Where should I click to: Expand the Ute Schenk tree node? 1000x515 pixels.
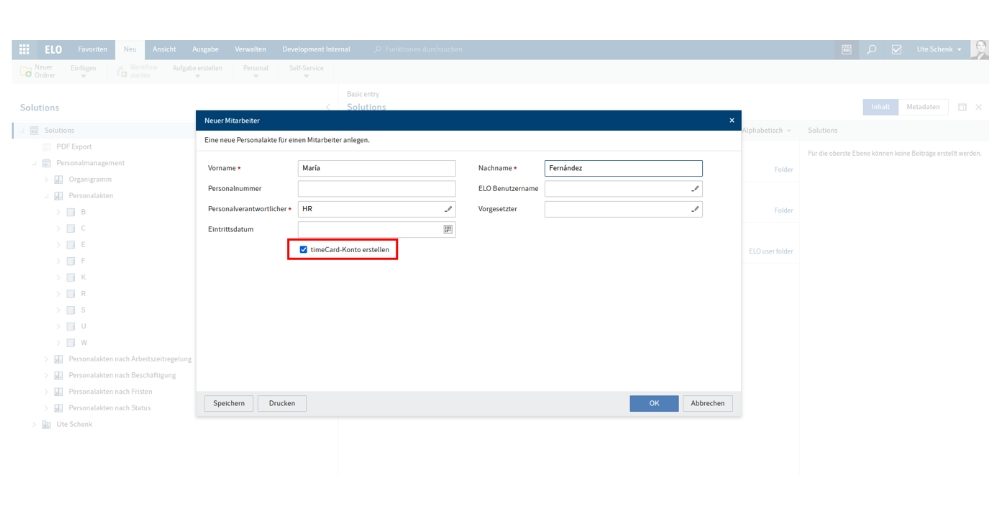click(x=34, y=424)
